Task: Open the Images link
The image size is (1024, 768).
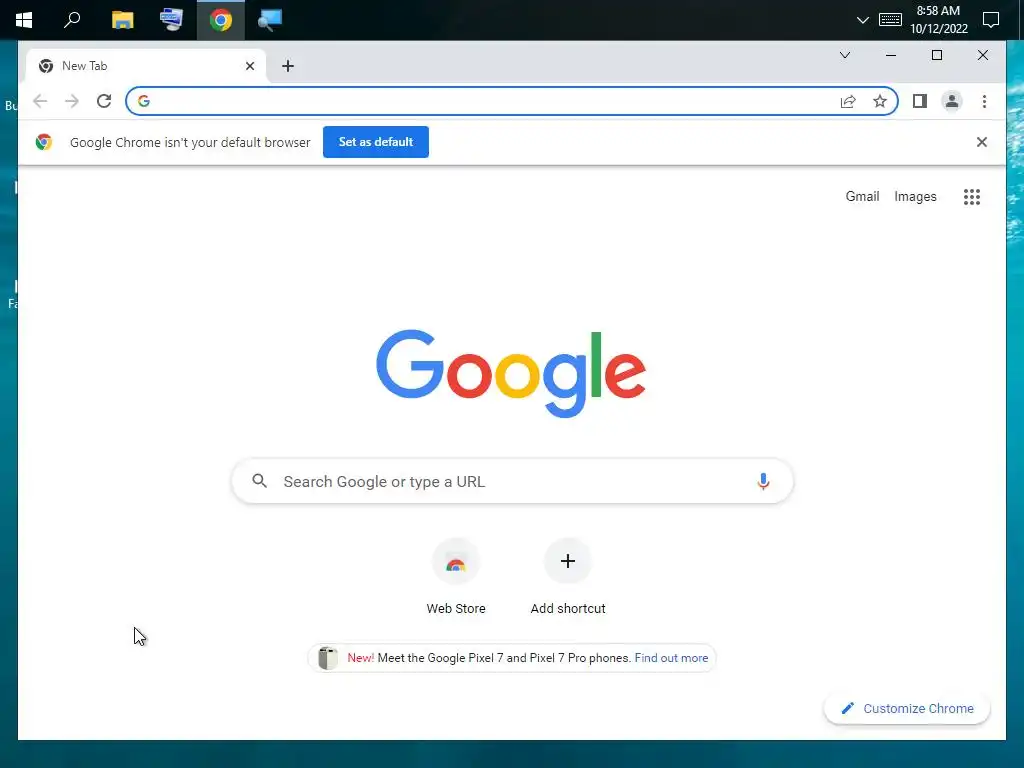Action: 915,197
